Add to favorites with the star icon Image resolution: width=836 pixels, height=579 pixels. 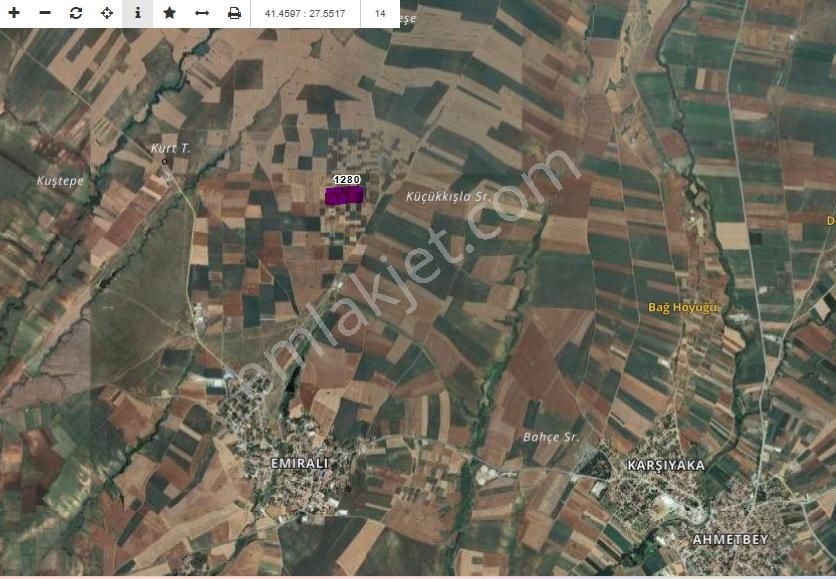(x=170, y=13)
